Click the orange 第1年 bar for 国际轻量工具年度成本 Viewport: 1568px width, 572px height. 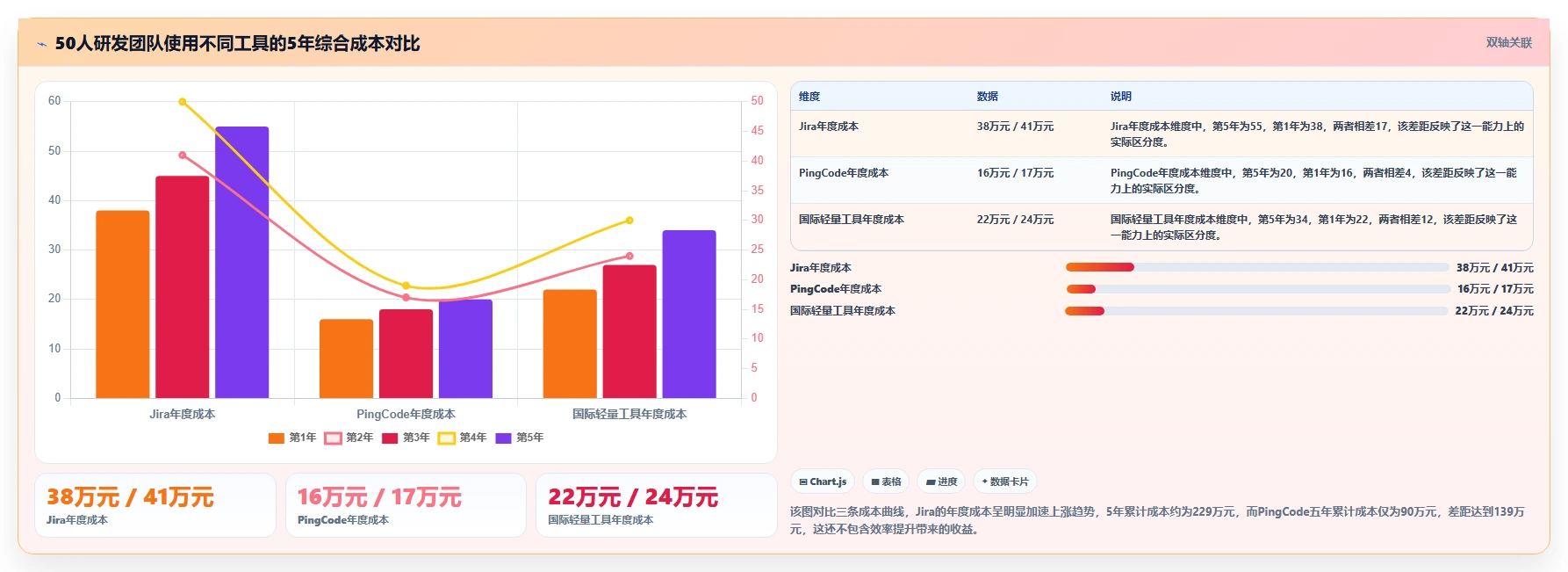(570, 344)
